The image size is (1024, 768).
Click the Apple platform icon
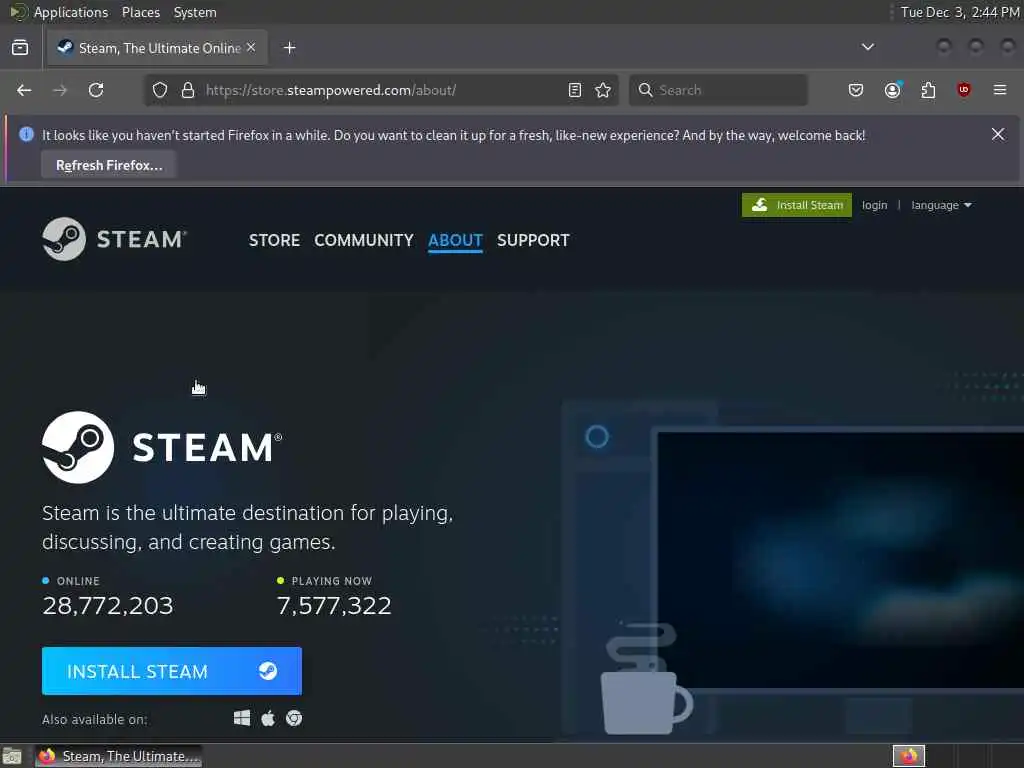pyautogui.click(x=268, y=718)
